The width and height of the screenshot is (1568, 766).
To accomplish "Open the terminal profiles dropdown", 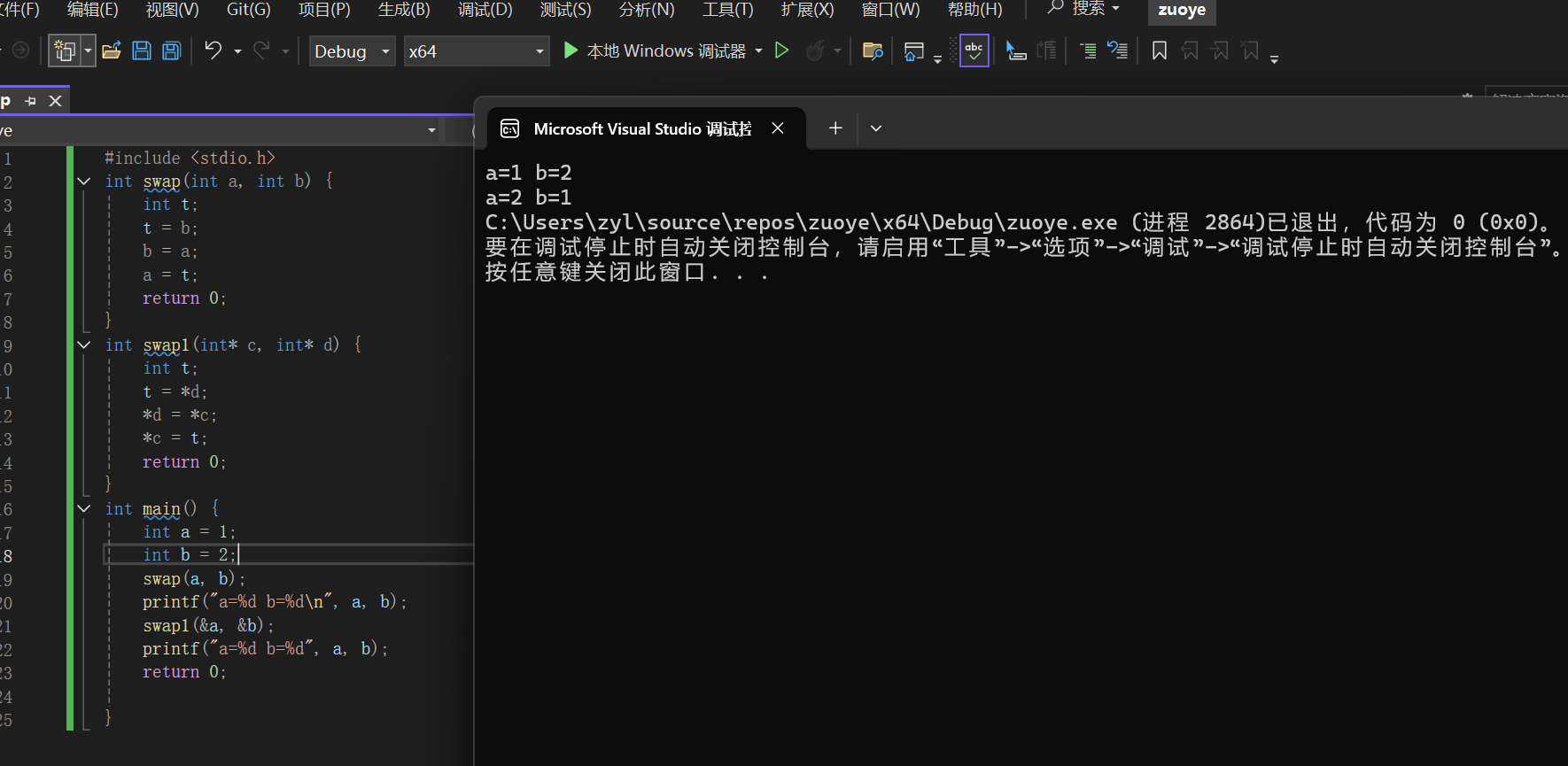I will (876, 128).
